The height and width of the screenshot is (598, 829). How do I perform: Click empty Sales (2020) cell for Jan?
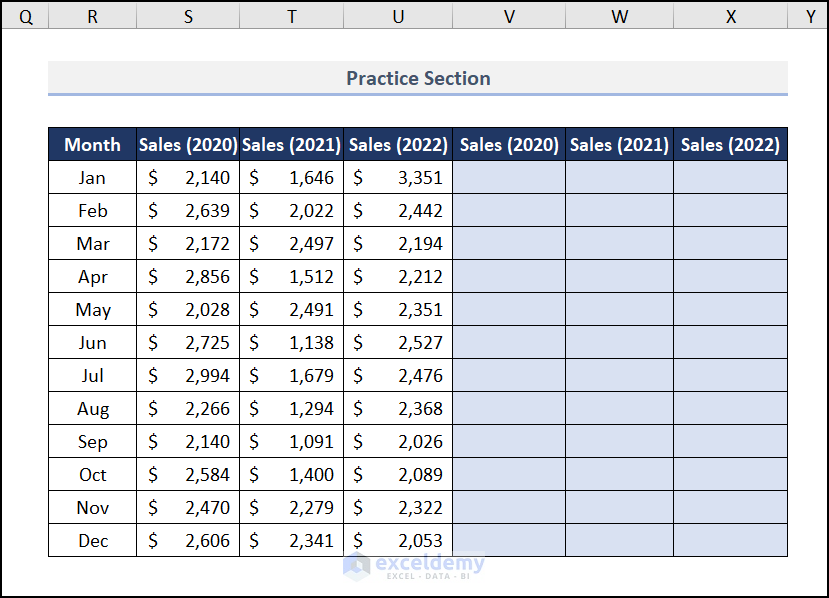[x=509, y=178]
